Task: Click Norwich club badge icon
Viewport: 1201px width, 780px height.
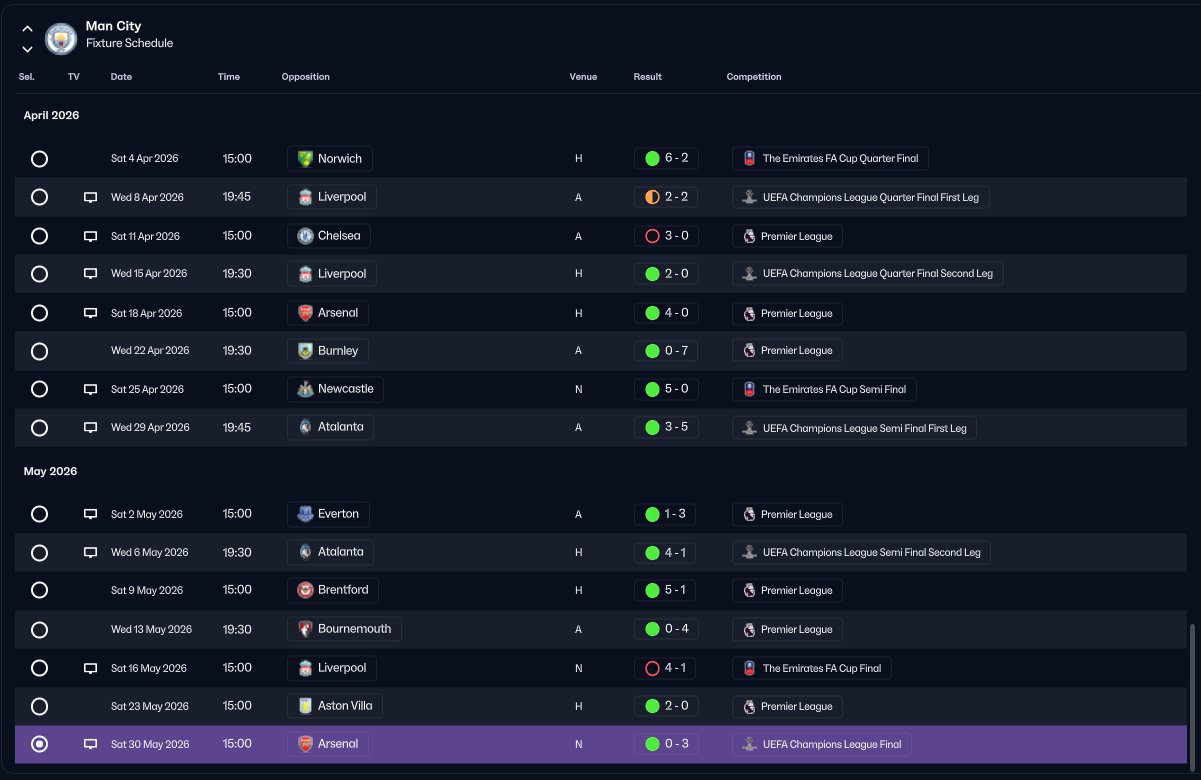Action: point(305,159)
